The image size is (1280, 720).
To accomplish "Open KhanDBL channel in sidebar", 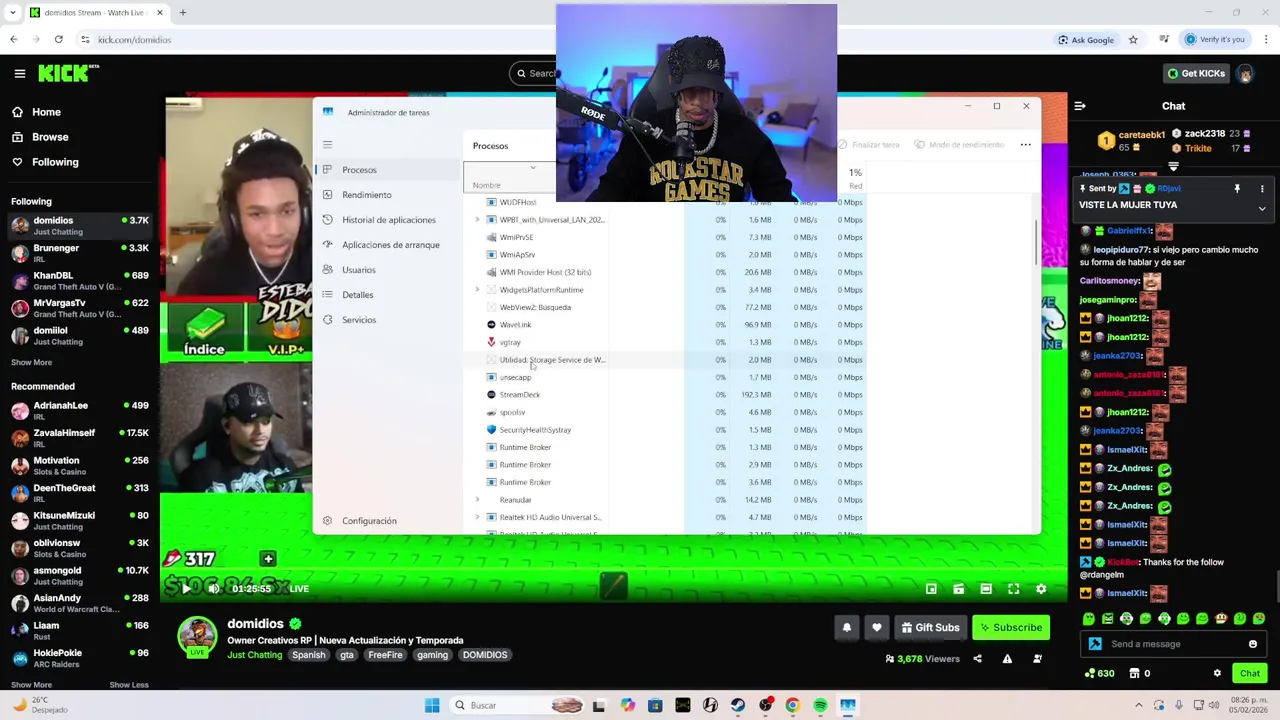I will [80, 280].
